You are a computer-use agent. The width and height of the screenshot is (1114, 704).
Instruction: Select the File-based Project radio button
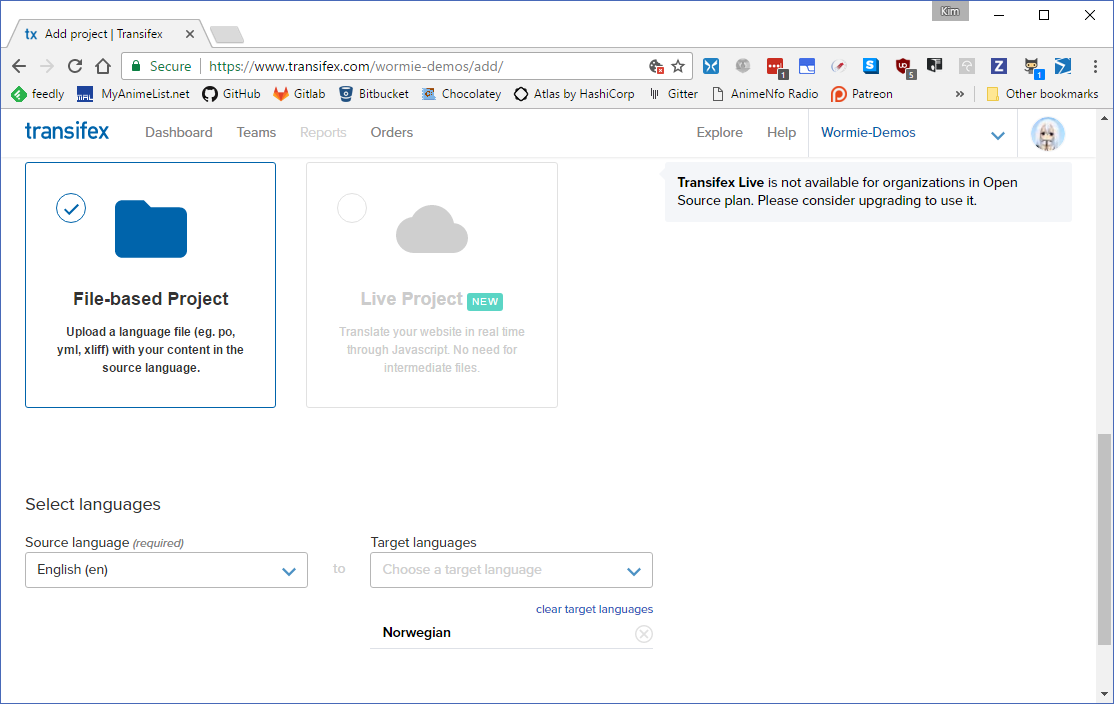[x=71, y=208]
